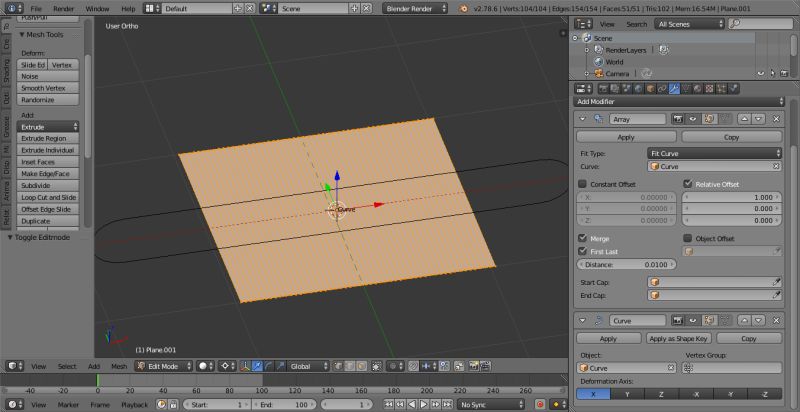Viewport: 800px width, 412px height.
Task: Open the Global orientation dropdown
Action: click(x=309, y=366)
